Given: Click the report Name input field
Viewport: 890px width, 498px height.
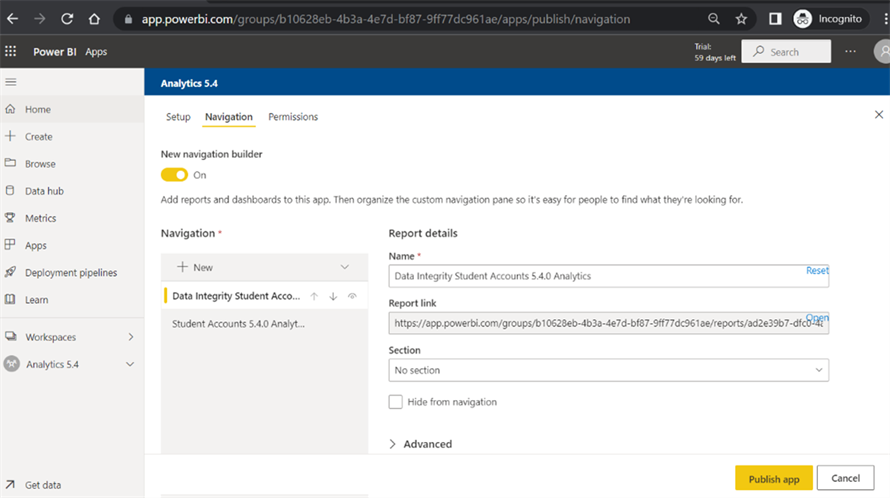Looking at the screenshot, I should [608, 276].
